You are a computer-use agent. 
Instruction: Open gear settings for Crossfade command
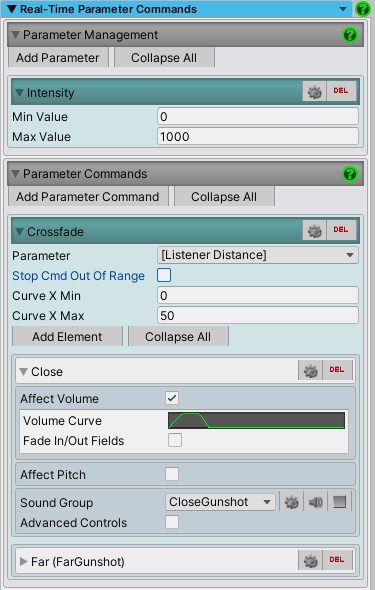coord(314,230)
